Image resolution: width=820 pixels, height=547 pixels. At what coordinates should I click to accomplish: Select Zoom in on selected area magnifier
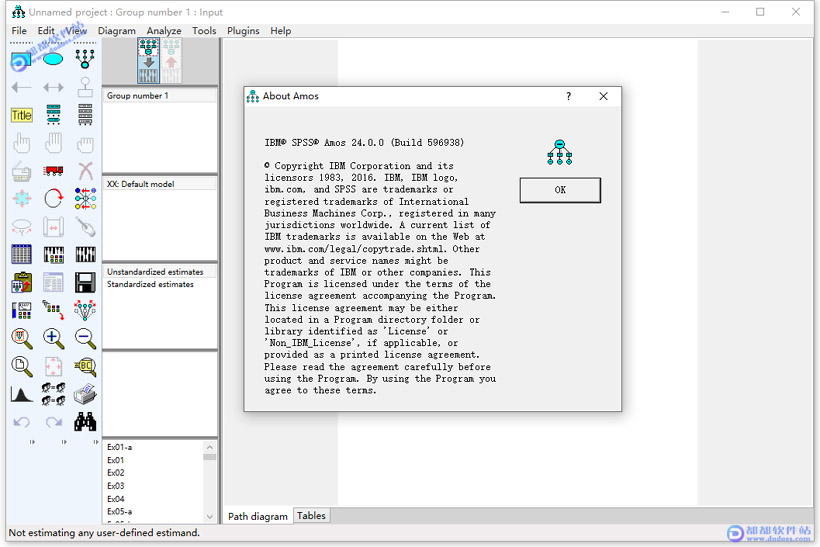[x=21, y=338]
